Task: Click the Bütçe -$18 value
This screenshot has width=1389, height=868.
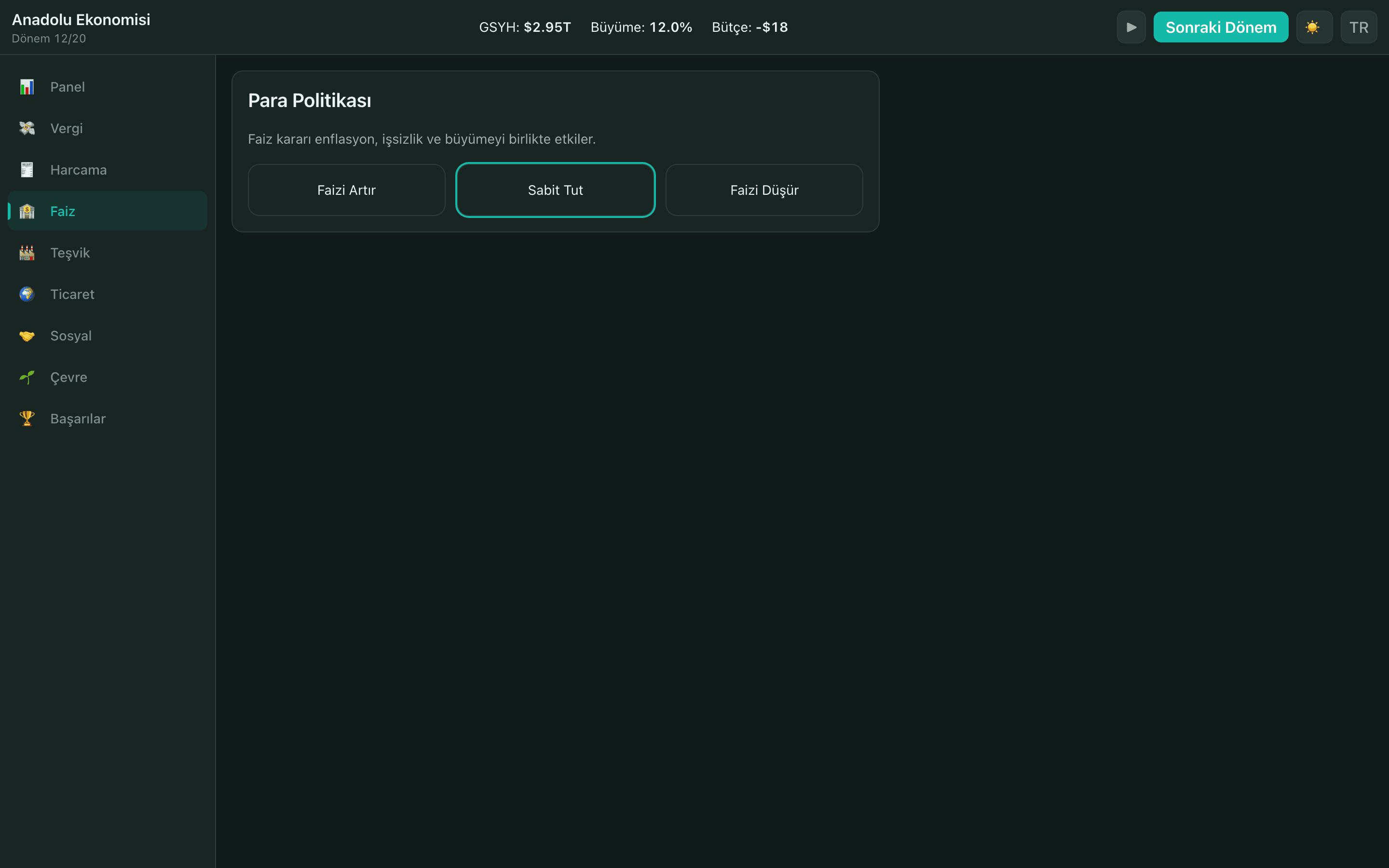Action: click(x=749, y=27)
